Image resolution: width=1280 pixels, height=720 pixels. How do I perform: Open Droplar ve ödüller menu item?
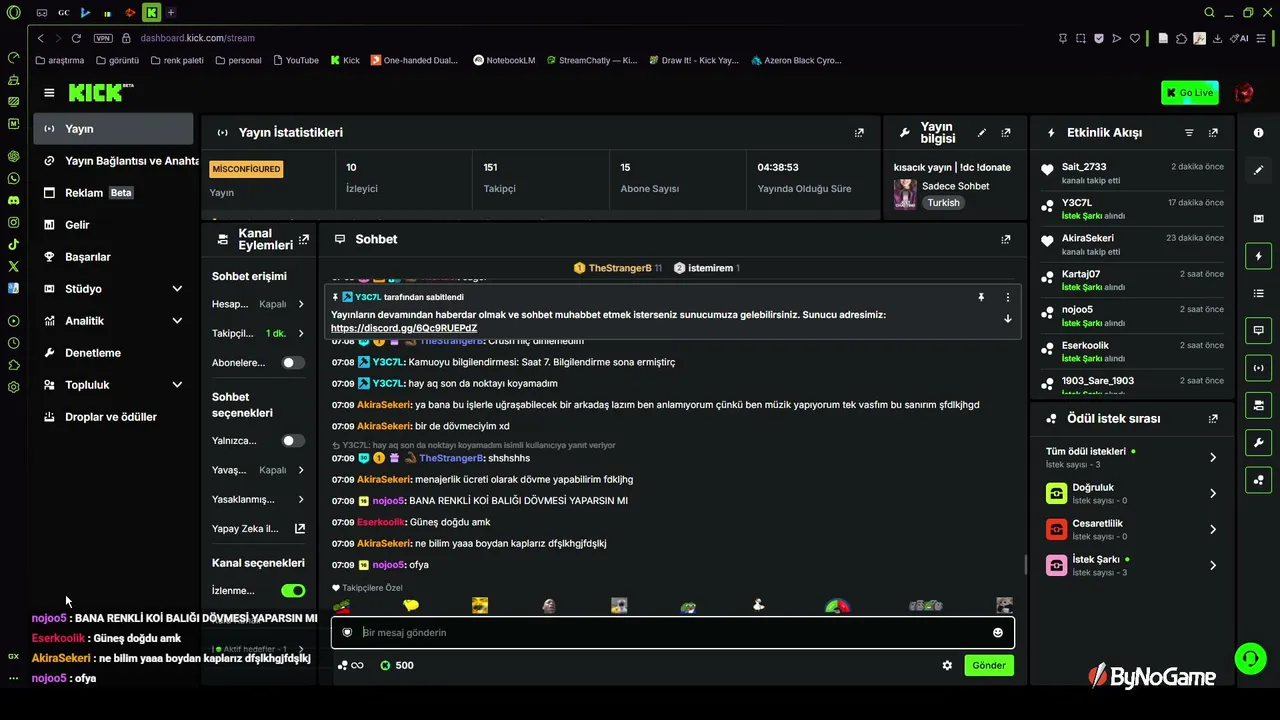pyautogui.click(x=113, y=417)
